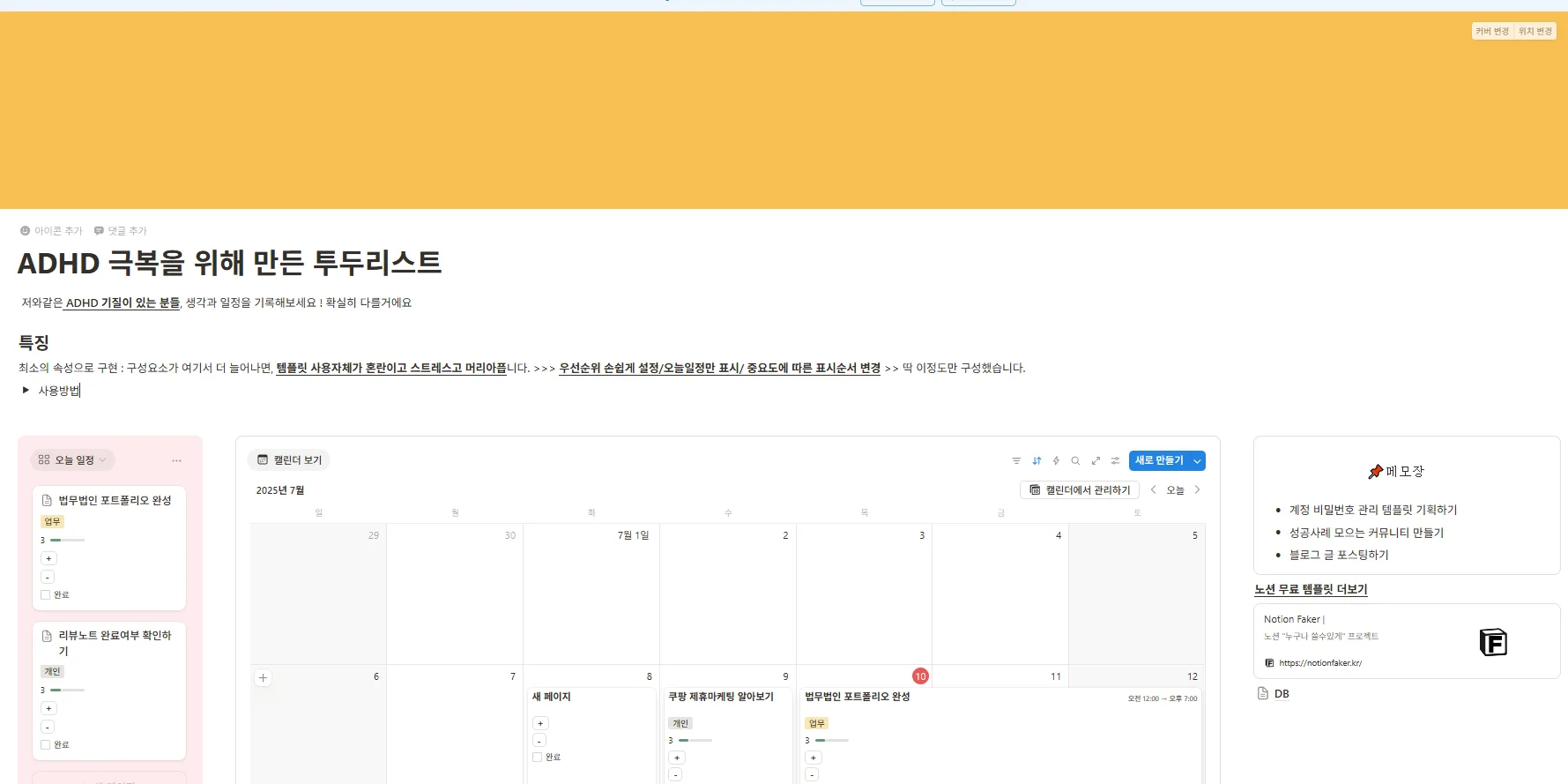Click 댓글 추가 label
1568x784 pixels.
click(128, 231)
